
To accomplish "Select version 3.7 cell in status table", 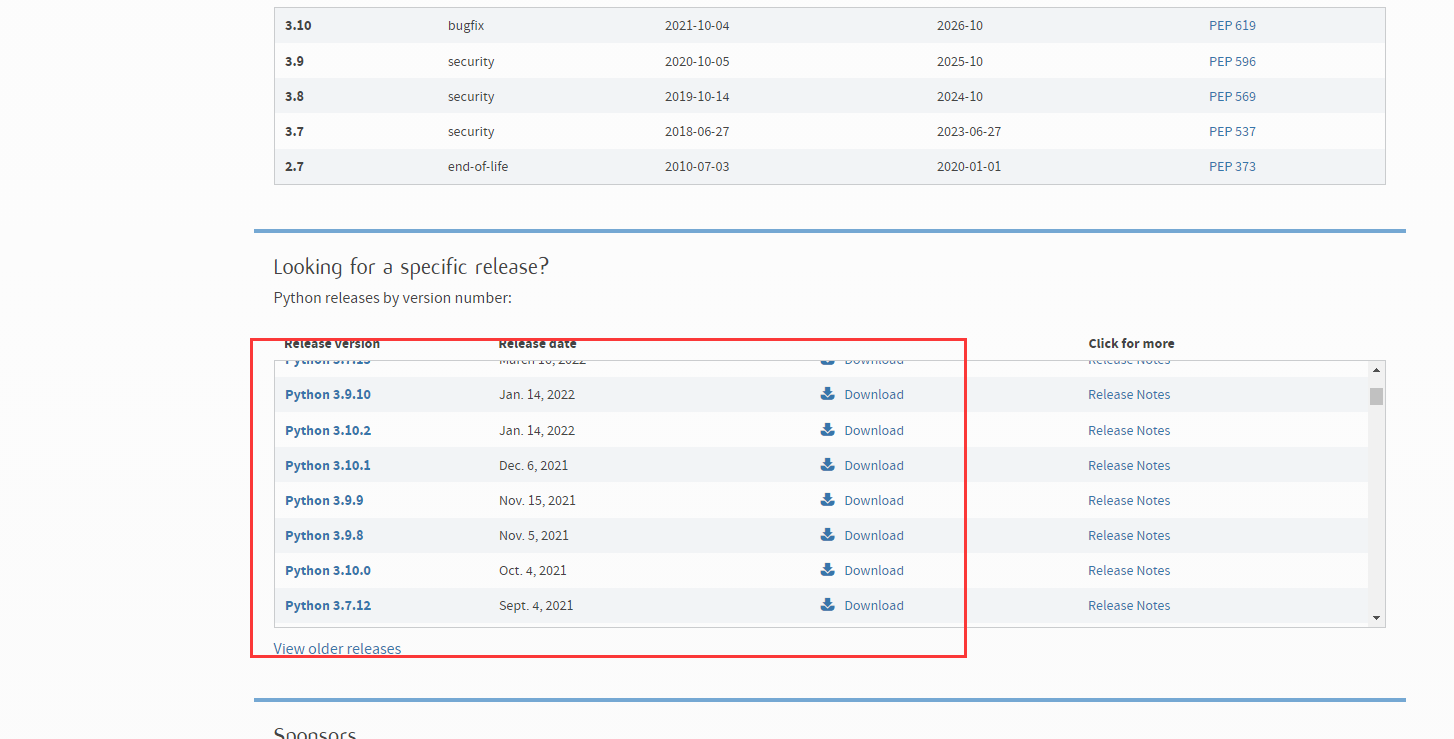I will click(294, 132).
